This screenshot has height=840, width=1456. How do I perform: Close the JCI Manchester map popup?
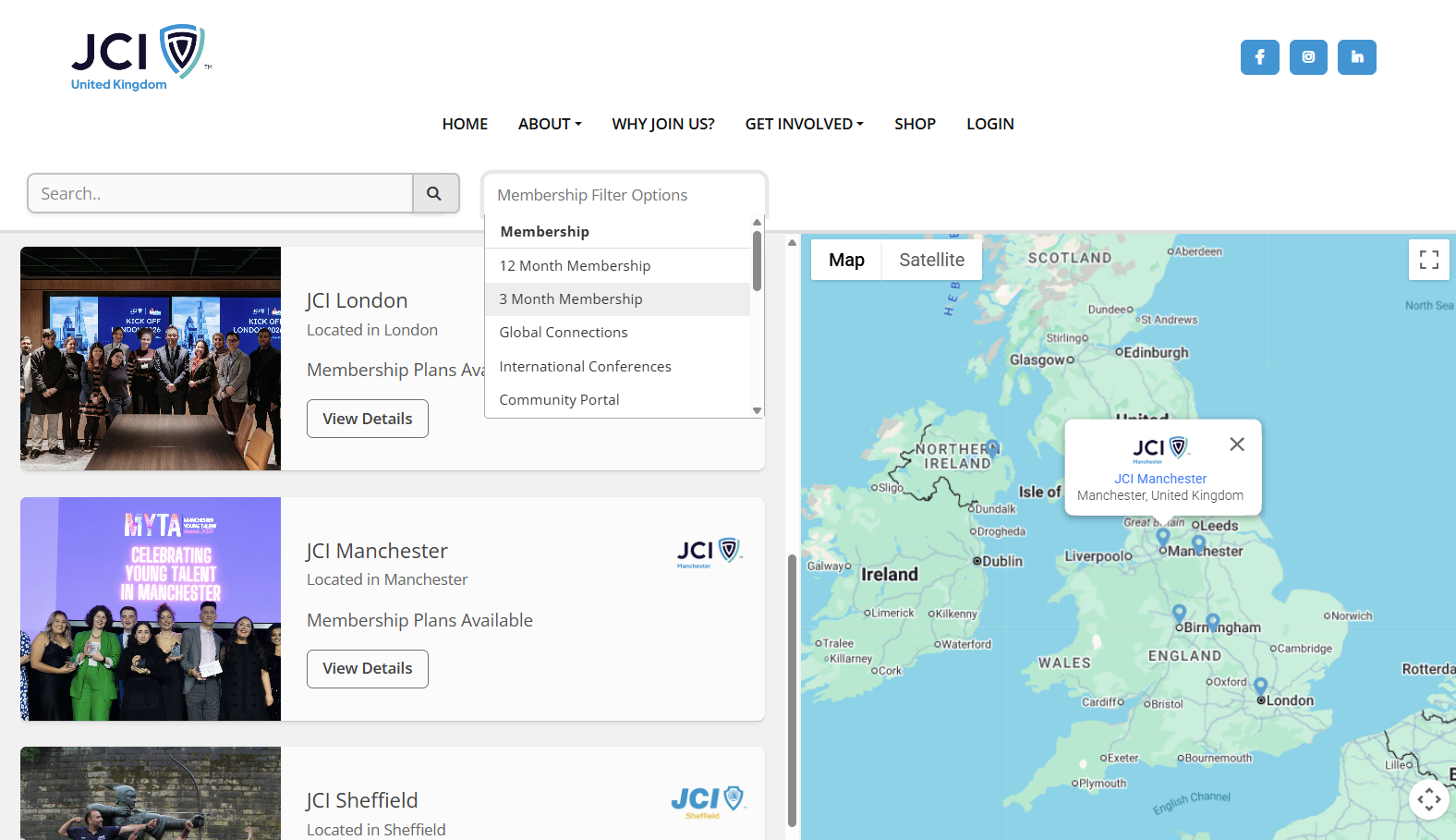click(1237, 444)
